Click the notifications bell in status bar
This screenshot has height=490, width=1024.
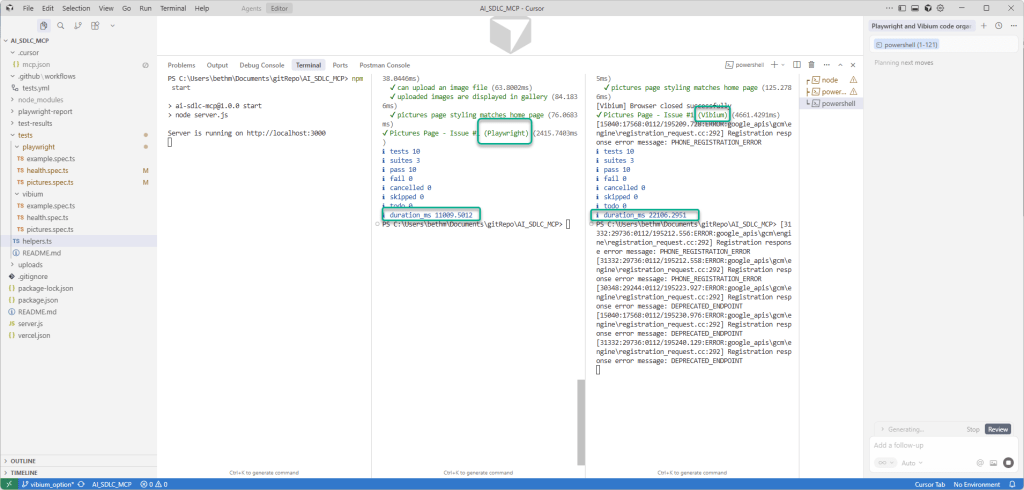[x=1013, y=484]
